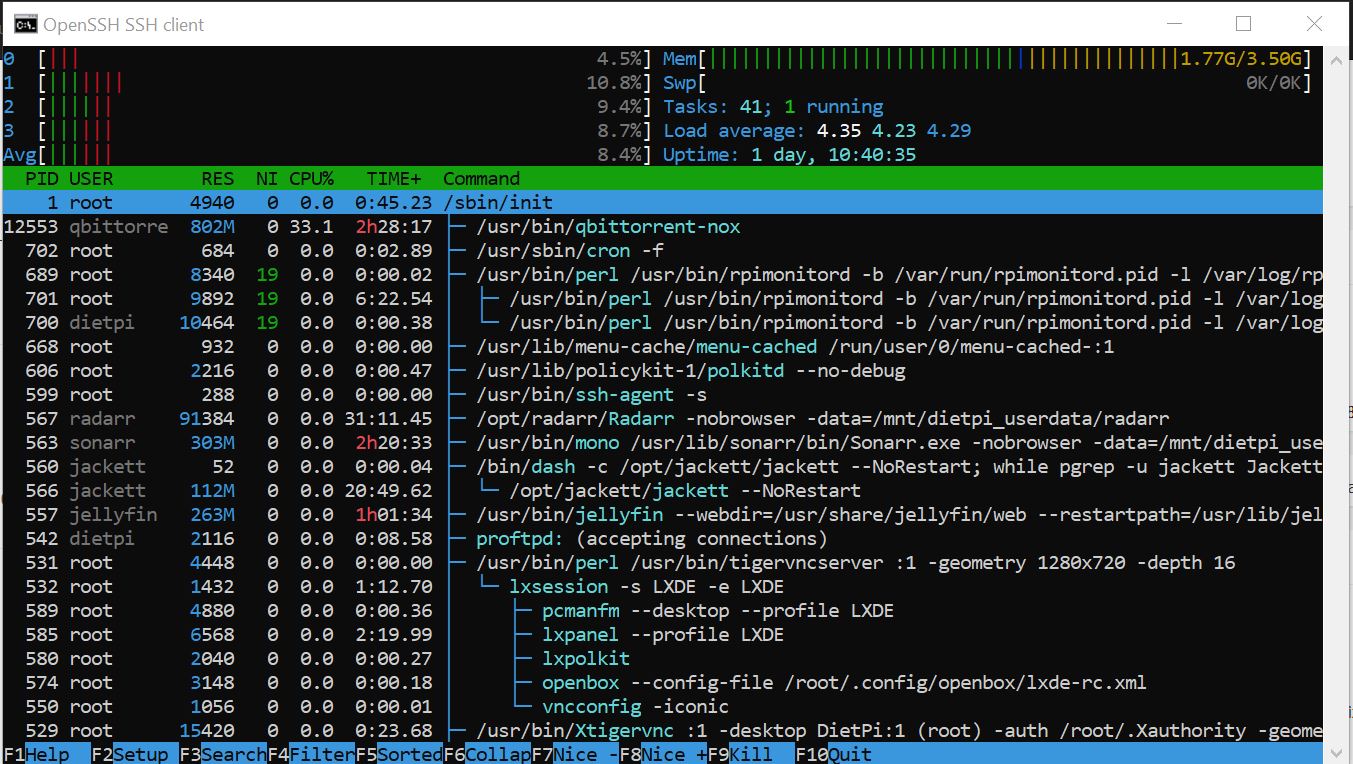Select the /opt/jackett/jackett --NoRestart child process
This screenshot has width=1353, height=764.
click(662, 491)
